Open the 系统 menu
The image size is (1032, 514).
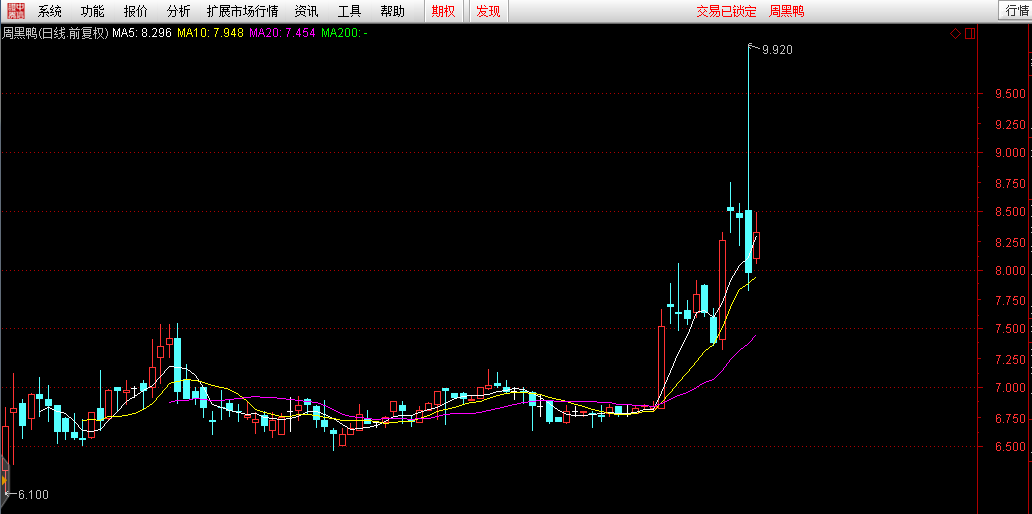[49, 11]
